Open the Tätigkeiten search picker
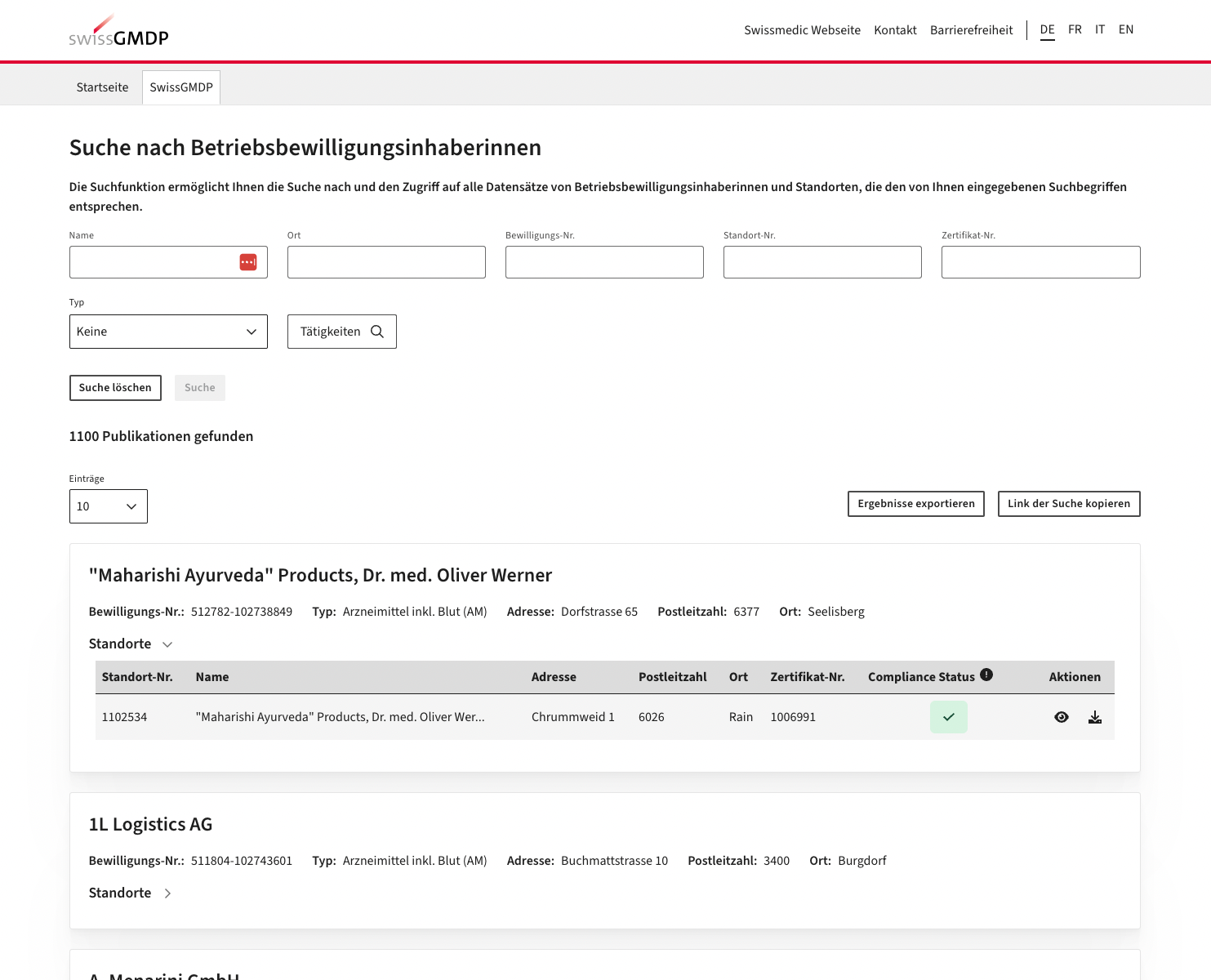The width and height of the screenshot is (1211, 980). tap(341, 332)
